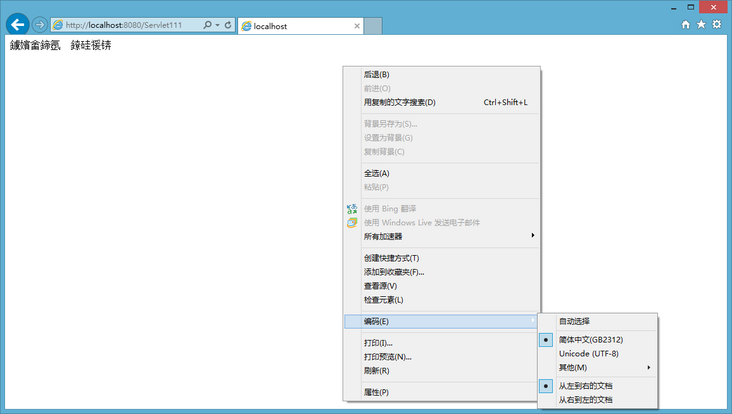
Task: Select 自动选择 encoding option
Action: pyautogui.click(x=598, y=321)
